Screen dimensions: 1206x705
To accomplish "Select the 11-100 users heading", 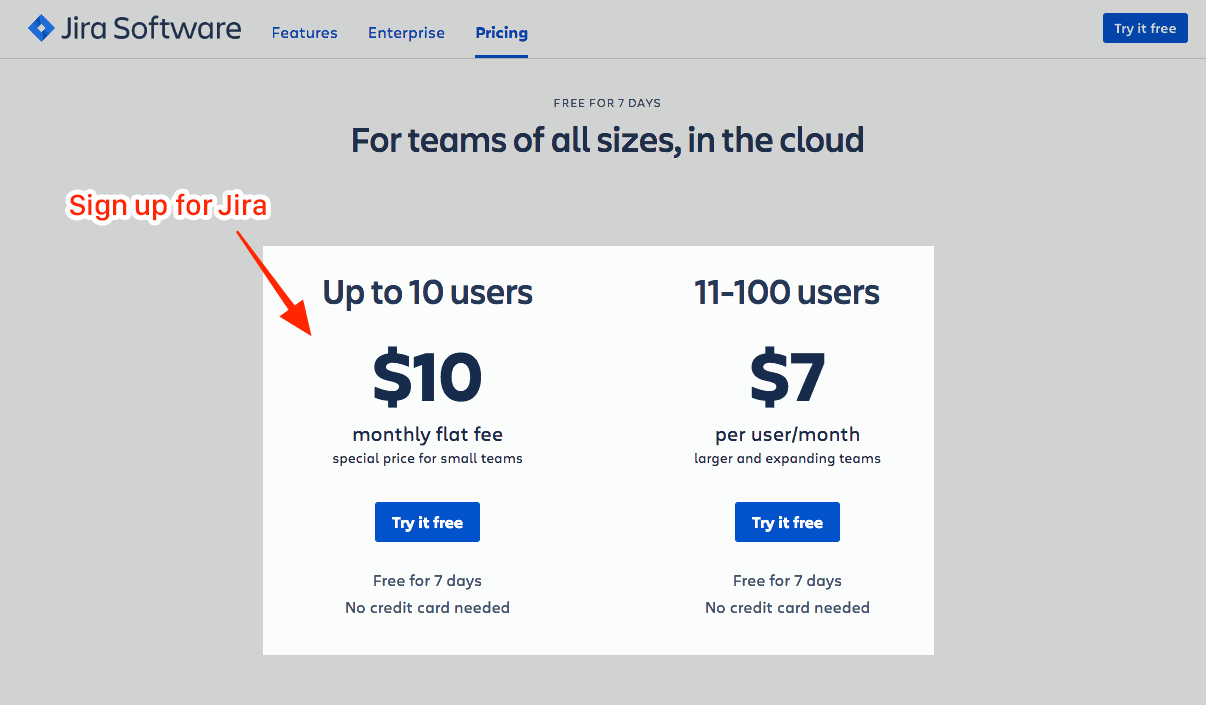I will point(787,292).
